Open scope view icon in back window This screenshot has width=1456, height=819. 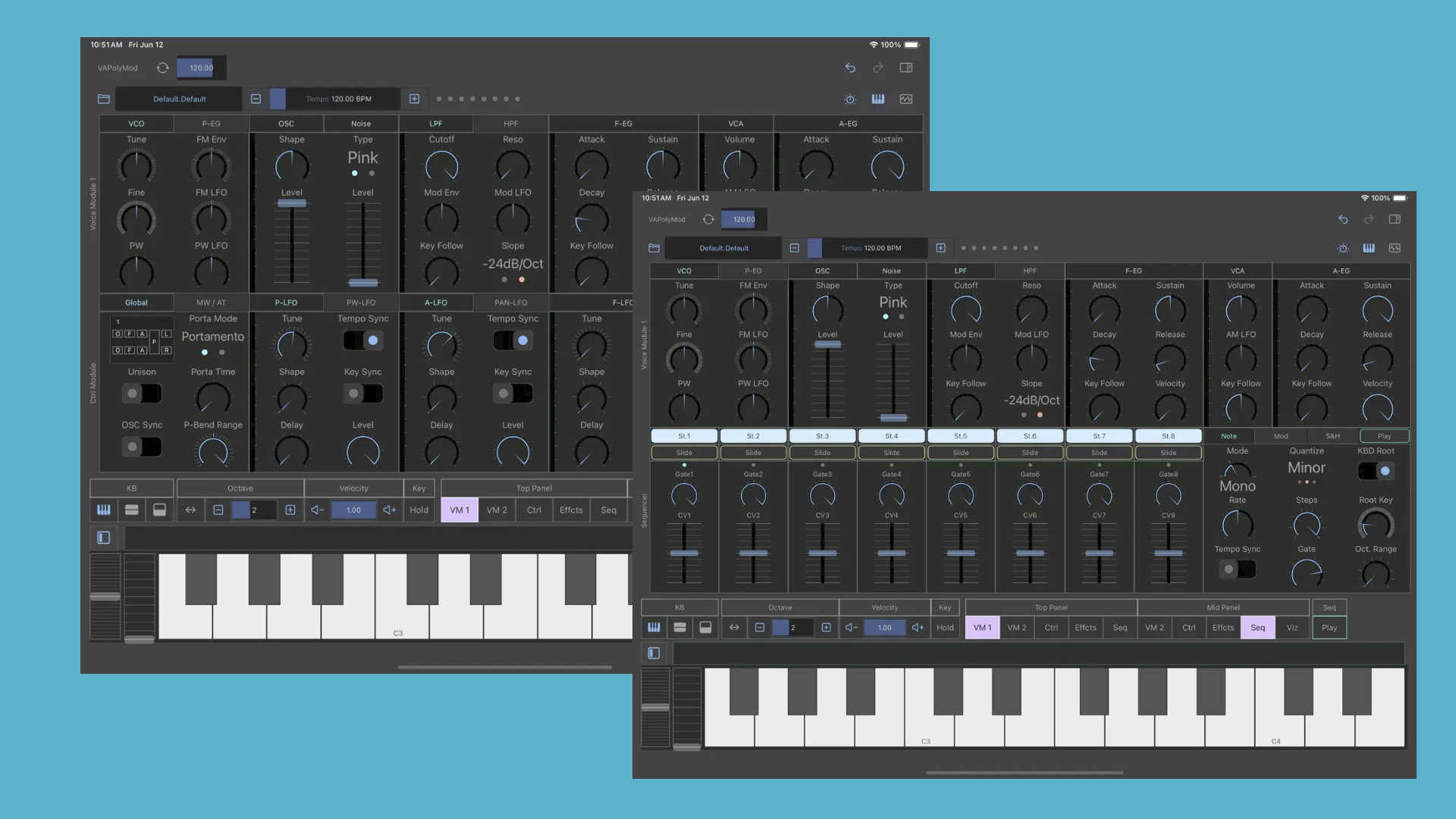click(x=905, y=99)
